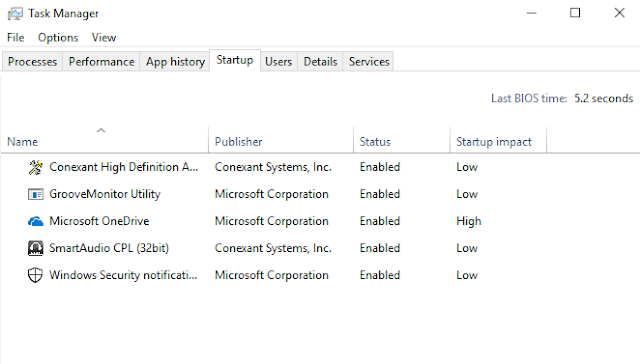Viewport: 640px width, 364px height.
Task: Click the GrooveMonitor Utility icon
Action: click(36, 194)
